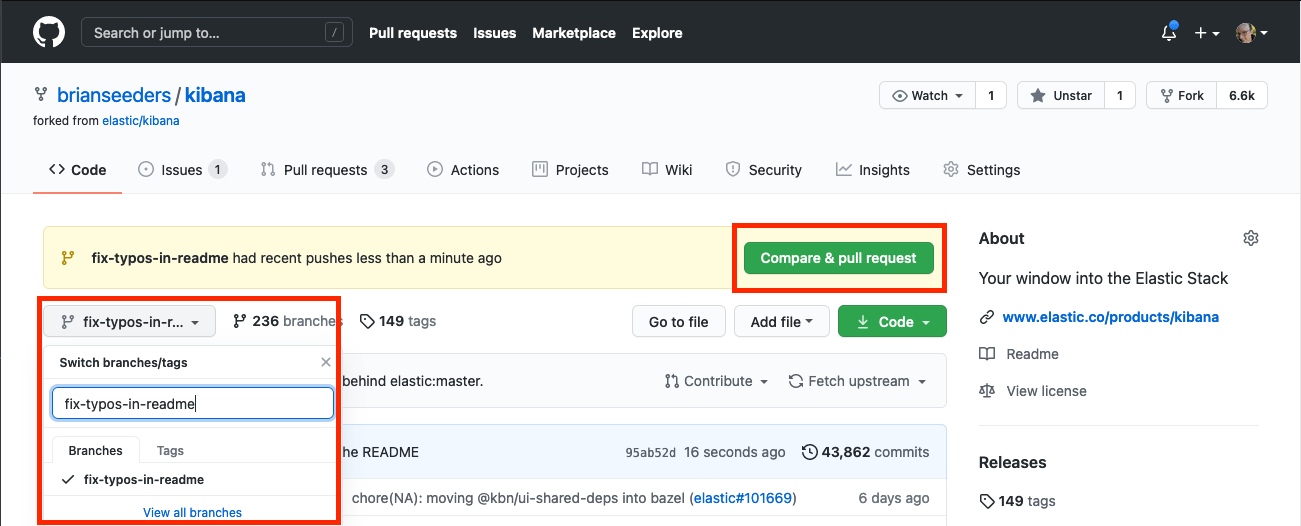Image resolution: width=1301 pixels, height=526 pixels.
Task: Select the Tags tab in popup
Action: pyautogui.click(x=170, y=450)
